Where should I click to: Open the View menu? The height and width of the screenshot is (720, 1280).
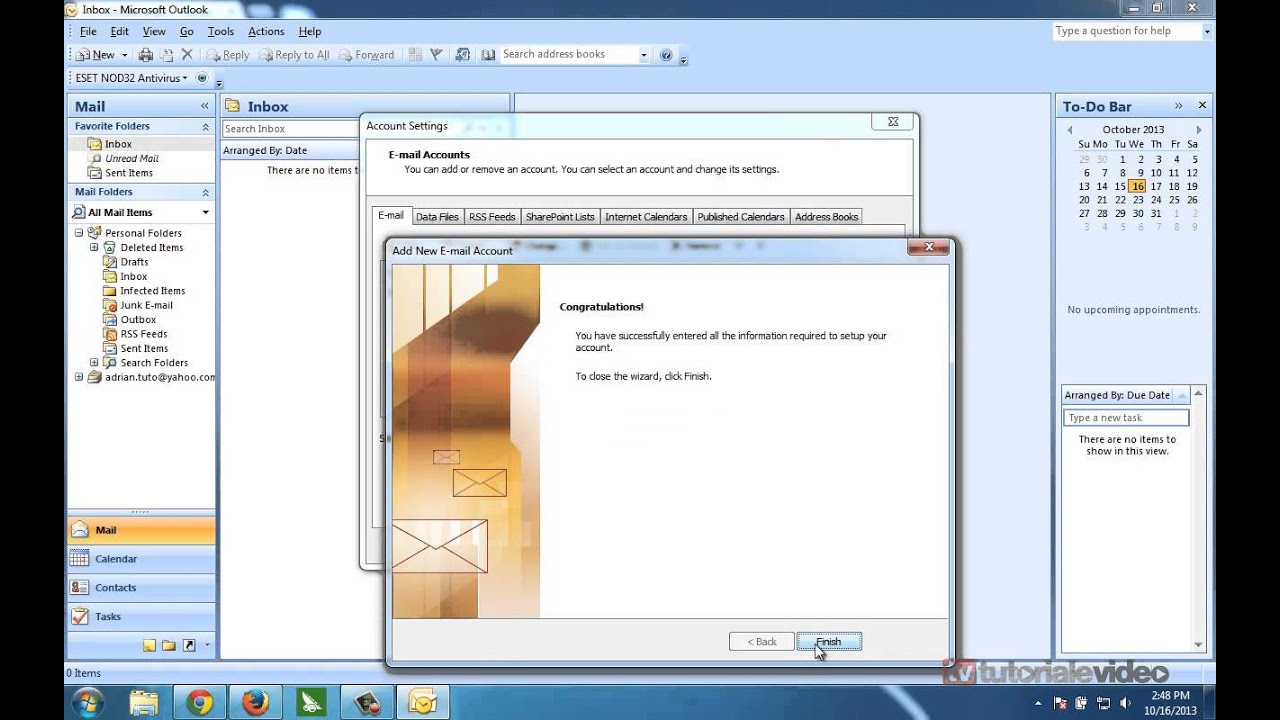[154, 32]
